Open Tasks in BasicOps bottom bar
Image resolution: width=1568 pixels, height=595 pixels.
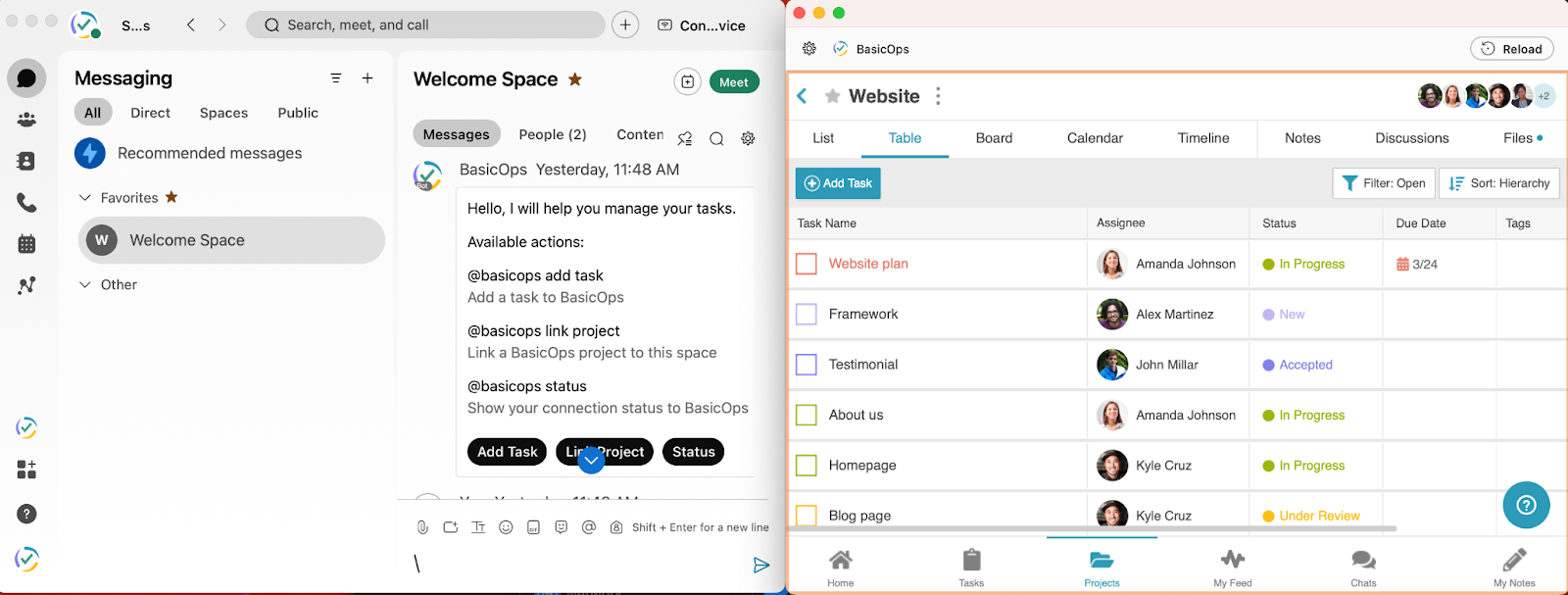tap(971, 568)
